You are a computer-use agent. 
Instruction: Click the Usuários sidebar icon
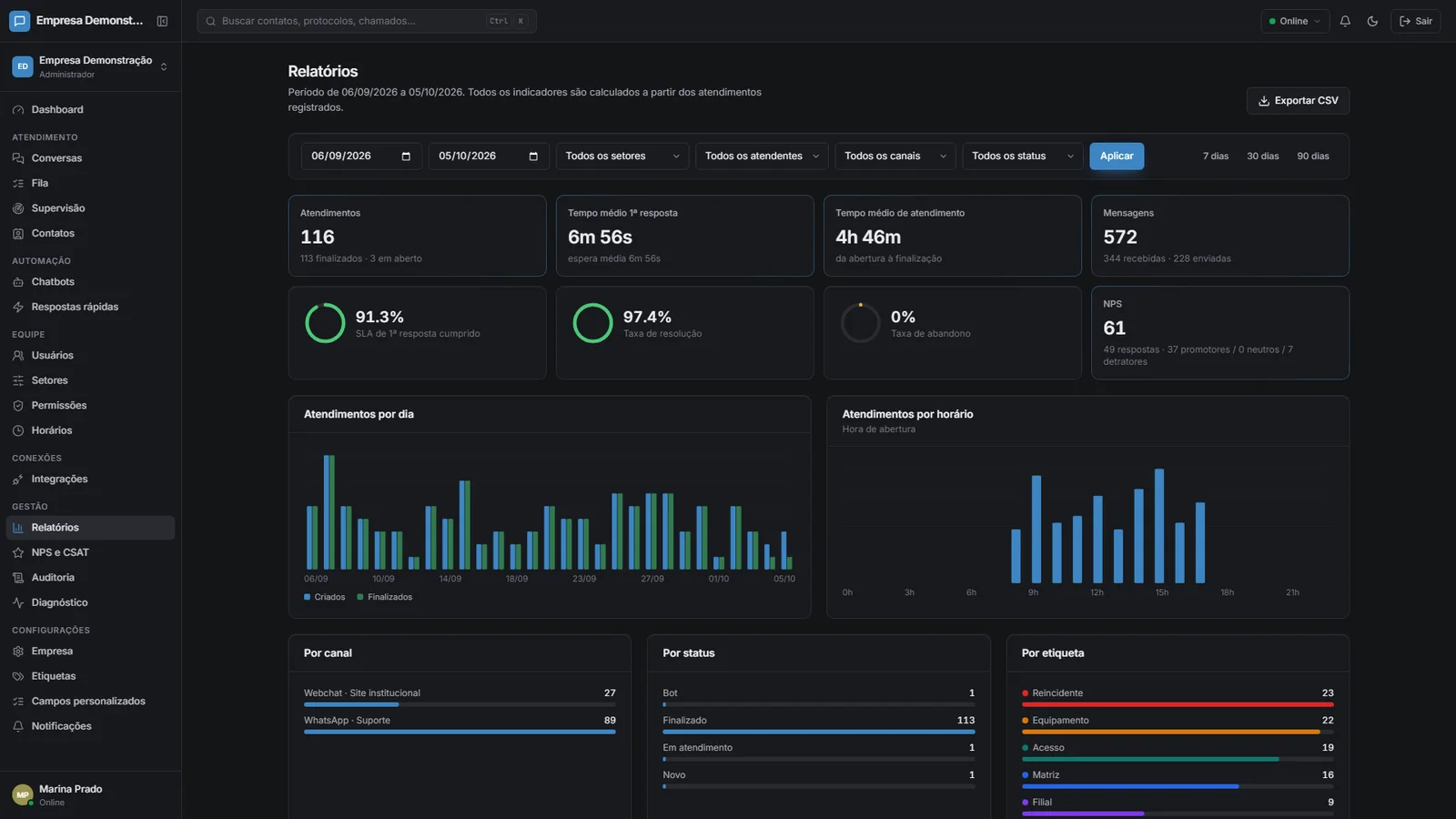coord(18,356)
